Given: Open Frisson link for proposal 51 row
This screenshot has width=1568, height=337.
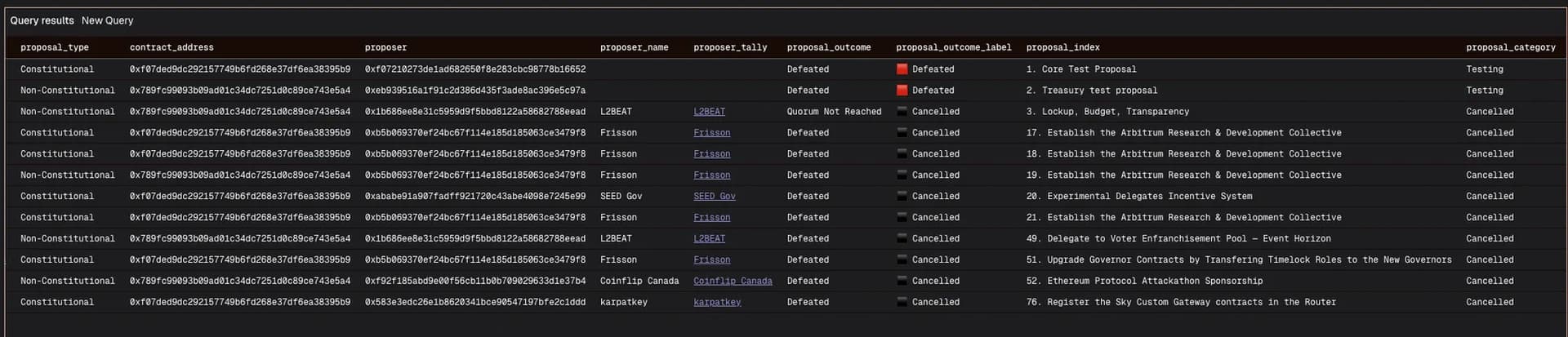Looking at the screenshot, I should point(711,260).
